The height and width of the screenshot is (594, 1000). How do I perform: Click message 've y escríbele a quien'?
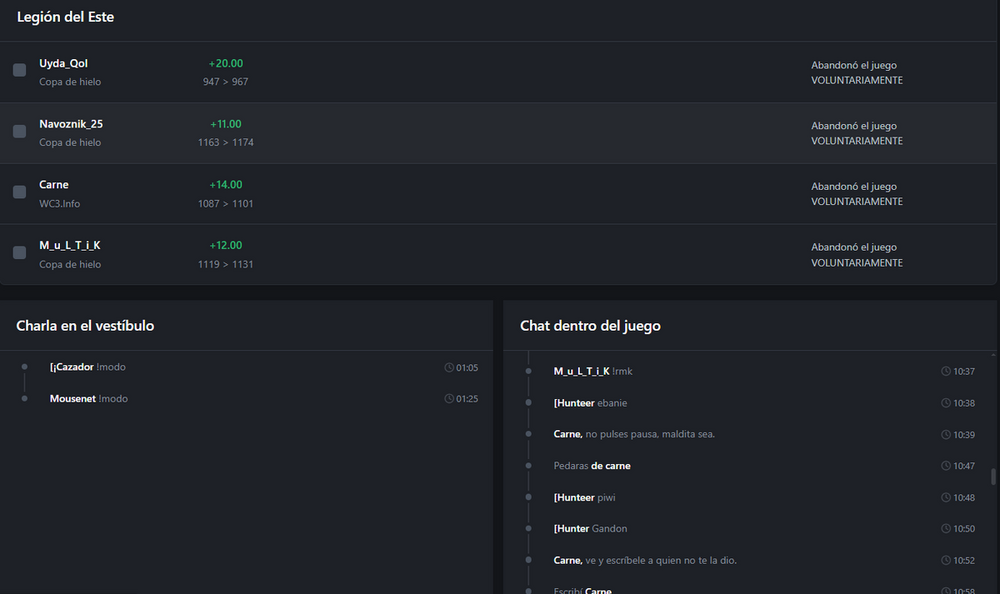(x=661, y=560)
